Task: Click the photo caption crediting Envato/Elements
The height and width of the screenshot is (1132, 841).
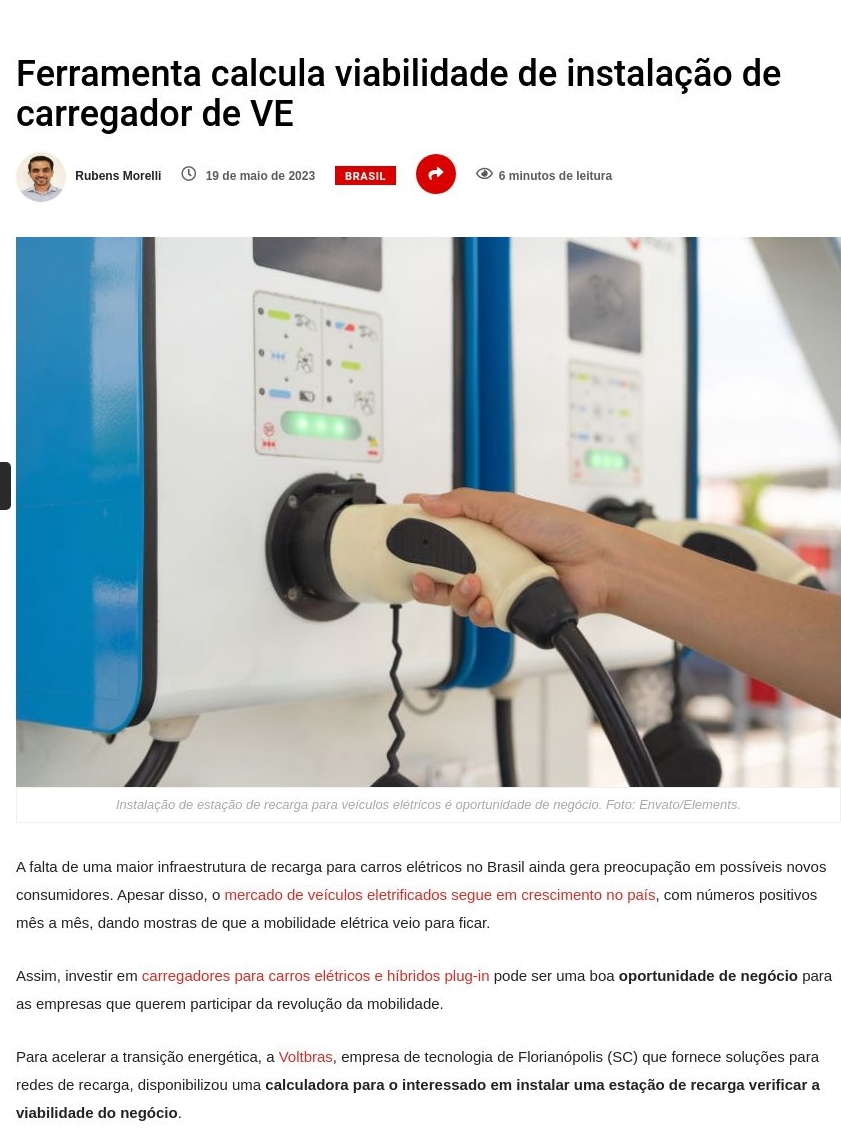Action: (428, 805)
